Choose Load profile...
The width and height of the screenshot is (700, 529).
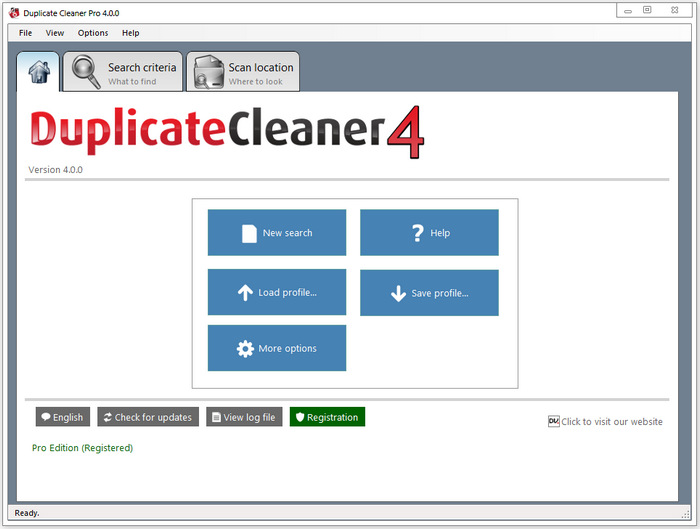pyautogui.click(x=277, y=292)
